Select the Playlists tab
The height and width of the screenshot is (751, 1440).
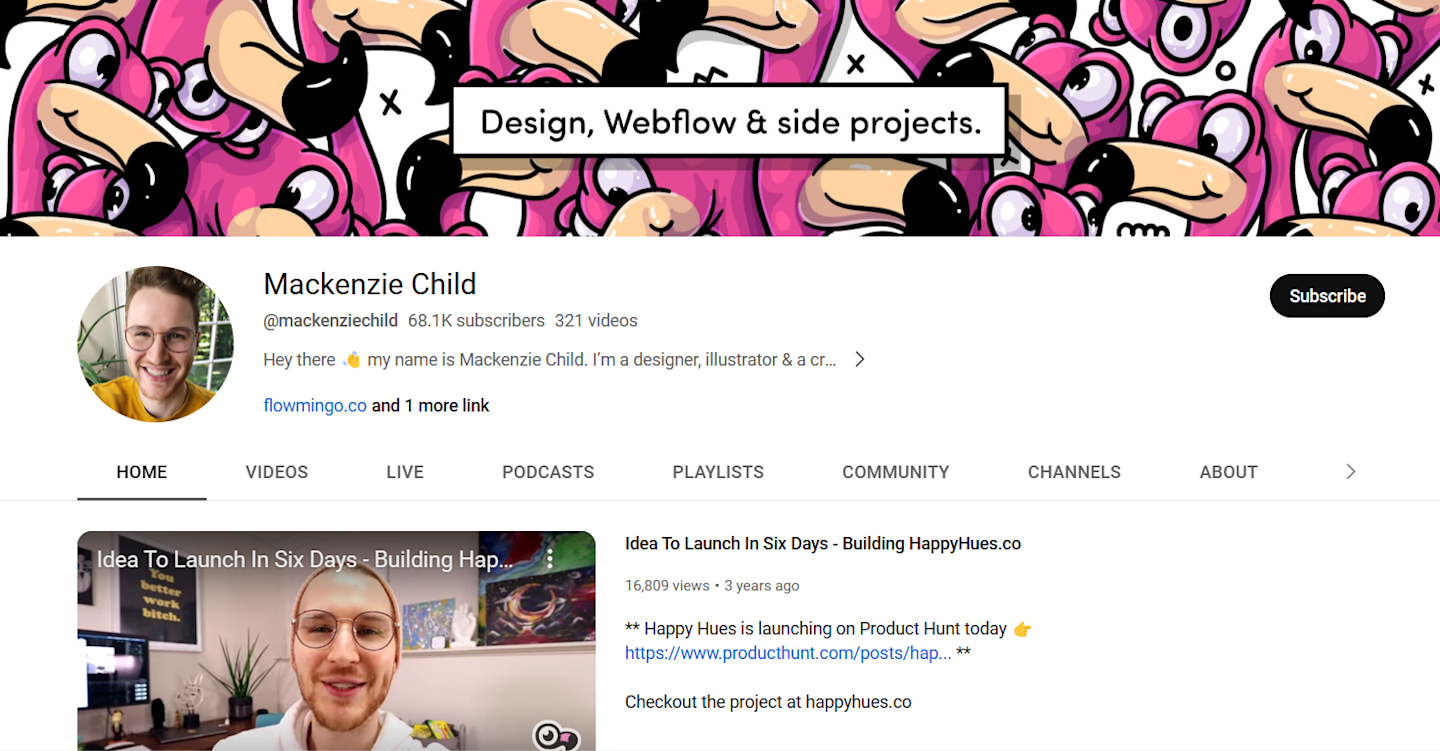point(718,472)
